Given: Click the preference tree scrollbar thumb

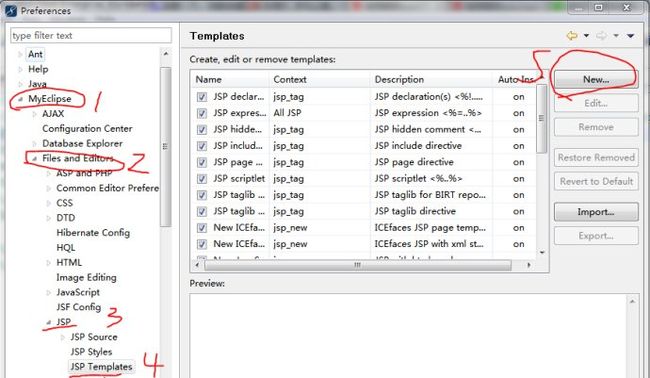Looking at the screenshot, I should click(166, 147).
